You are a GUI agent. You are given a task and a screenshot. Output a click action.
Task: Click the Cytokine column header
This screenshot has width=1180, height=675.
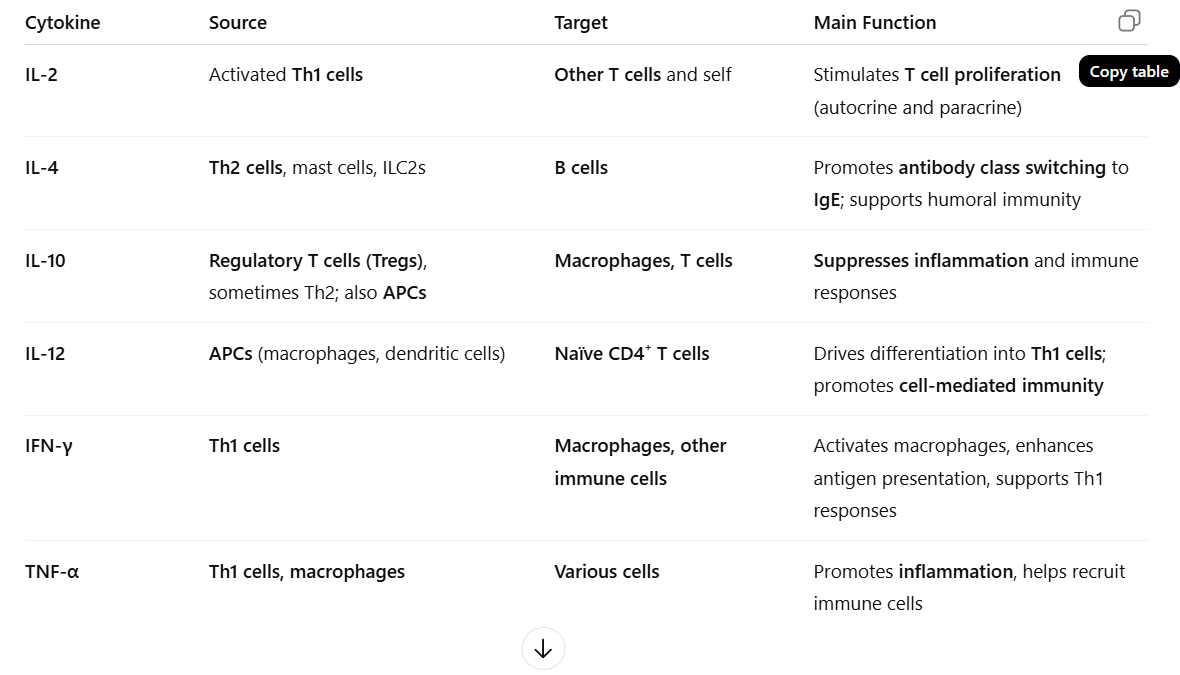[x=62, y=22]
